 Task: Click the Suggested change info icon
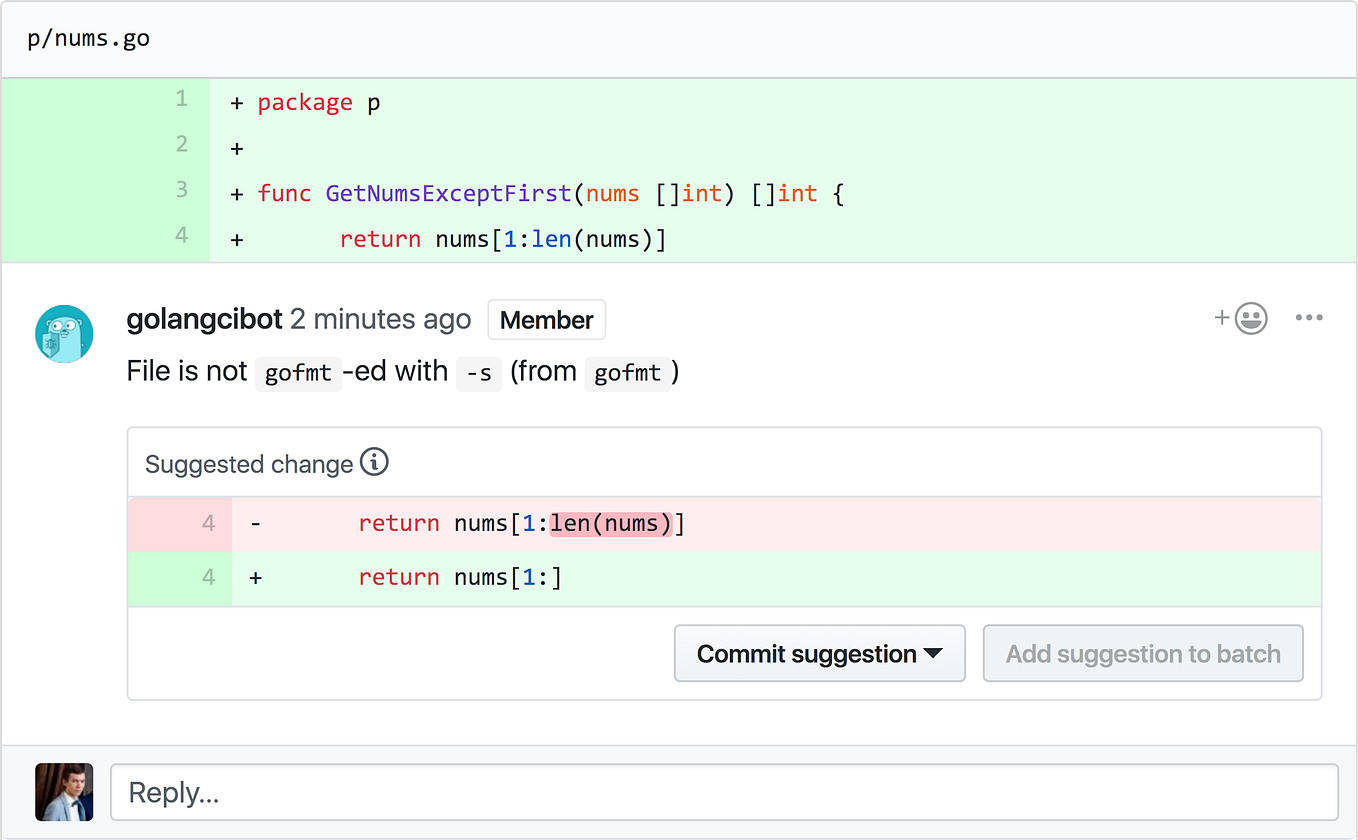[374, 463]
